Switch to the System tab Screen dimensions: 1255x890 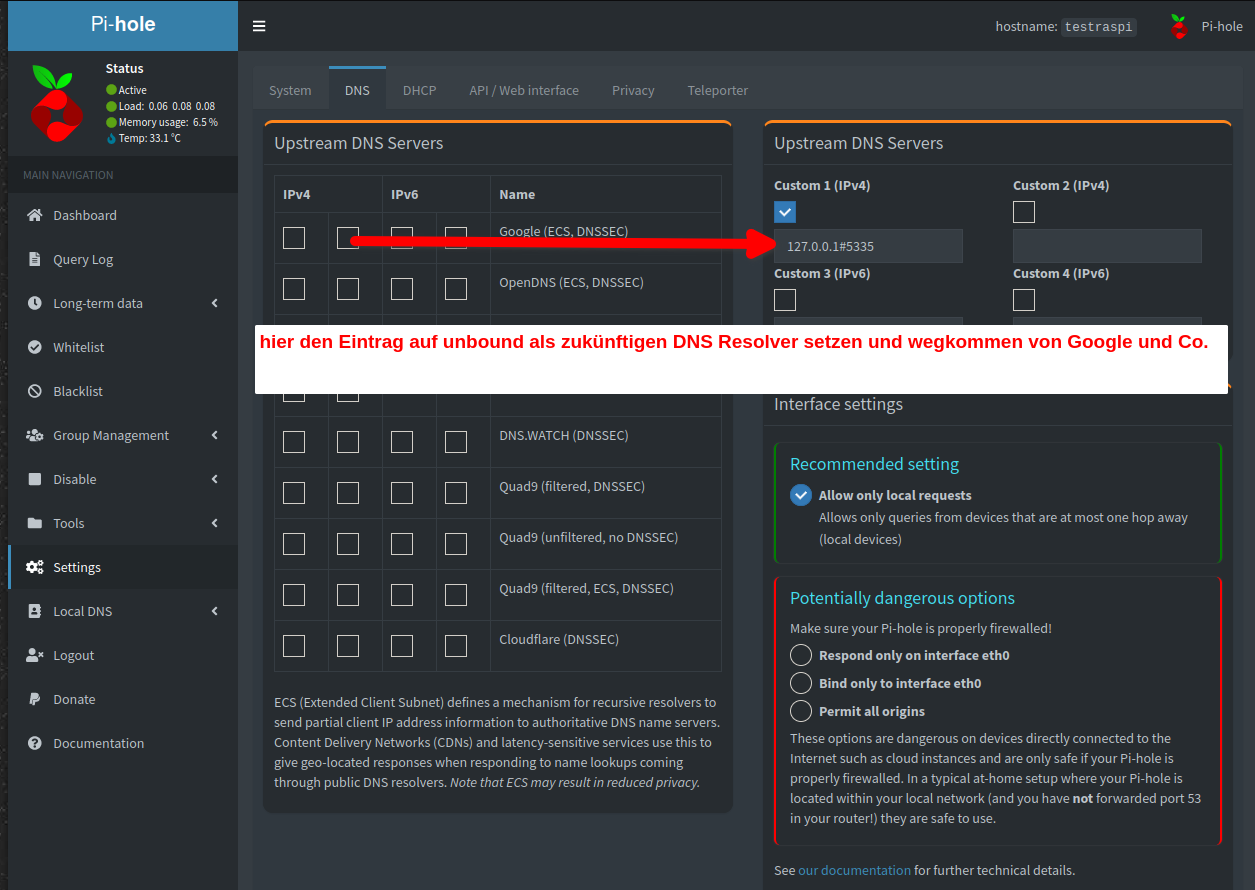point(290,90)
